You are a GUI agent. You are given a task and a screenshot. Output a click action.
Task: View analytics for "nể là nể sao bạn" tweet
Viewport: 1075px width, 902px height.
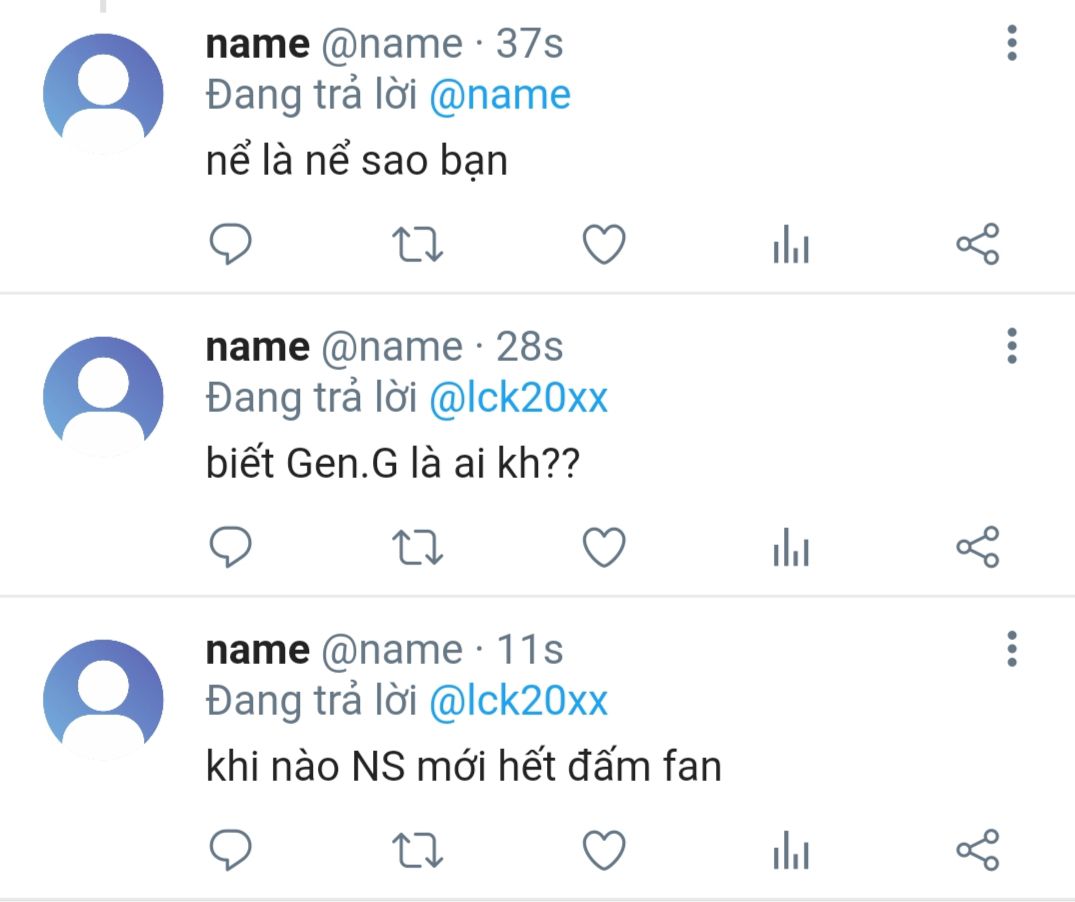791,245
